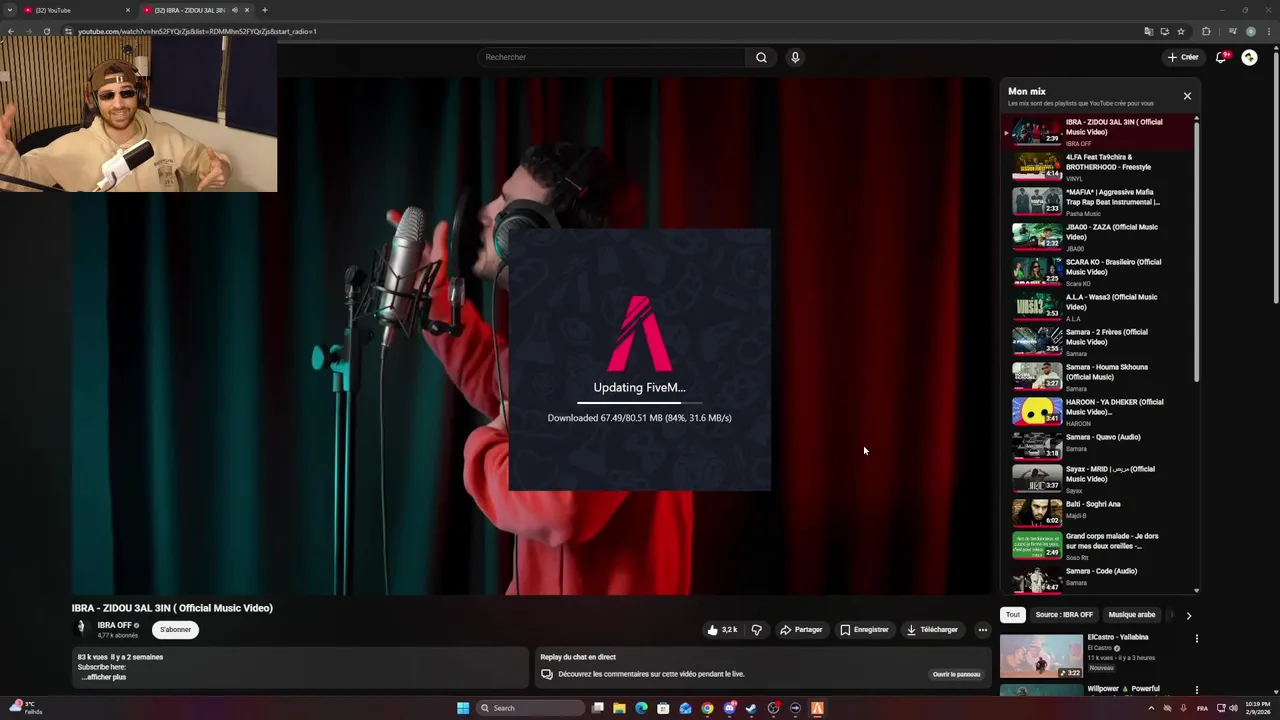Open Google Chrome from taskbar

click(707, 708)
